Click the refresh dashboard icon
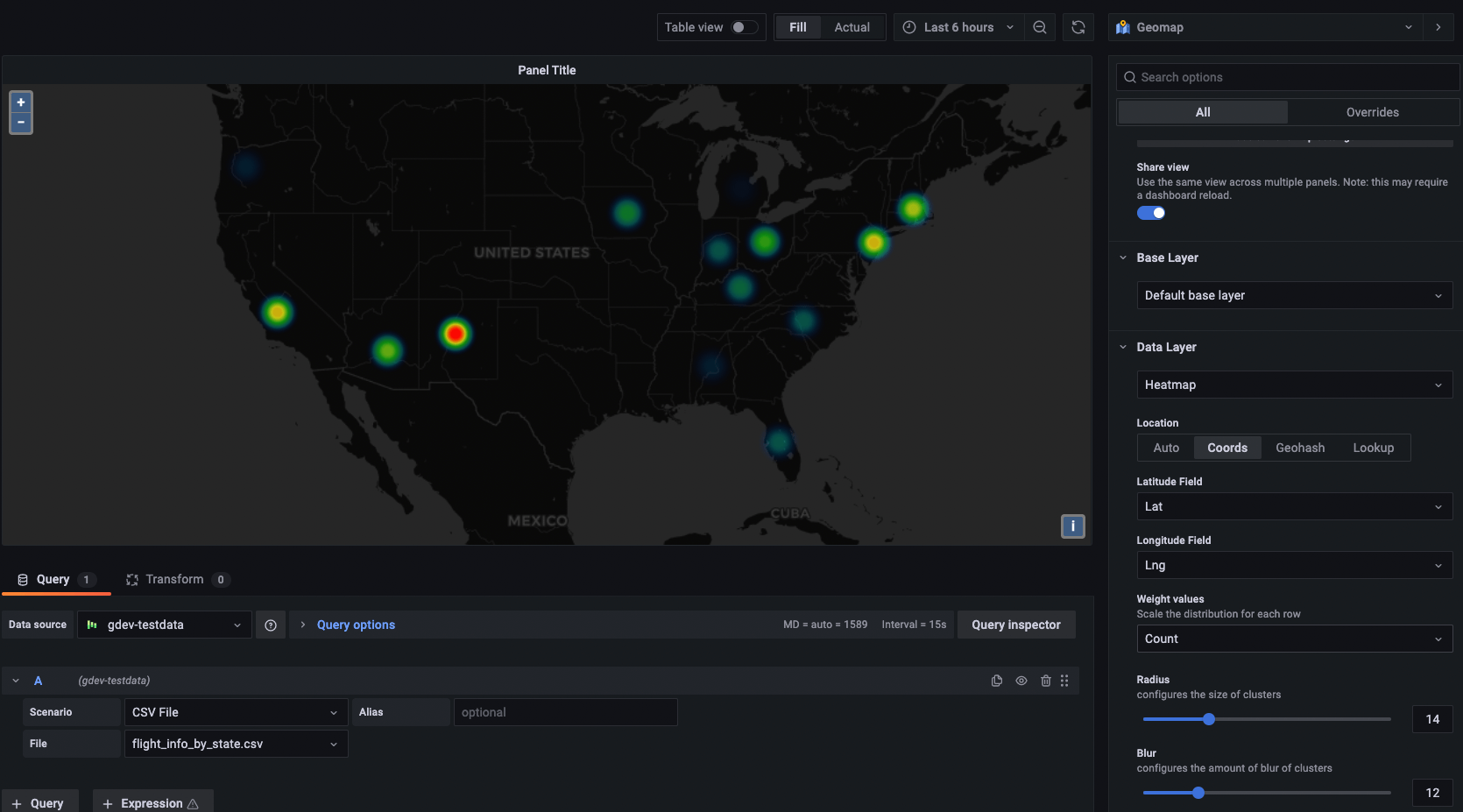 (x=1078, y=27)
